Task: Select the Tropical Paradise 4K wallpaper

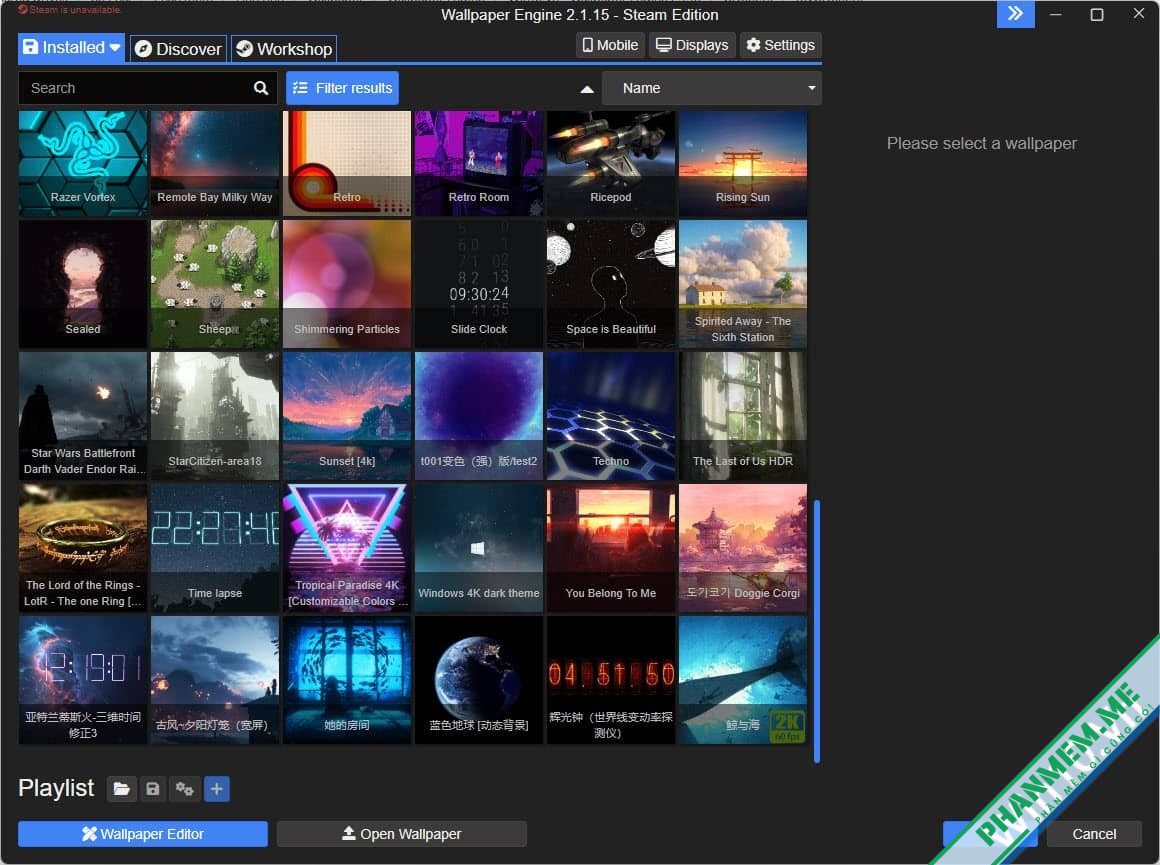Action: 347,548
